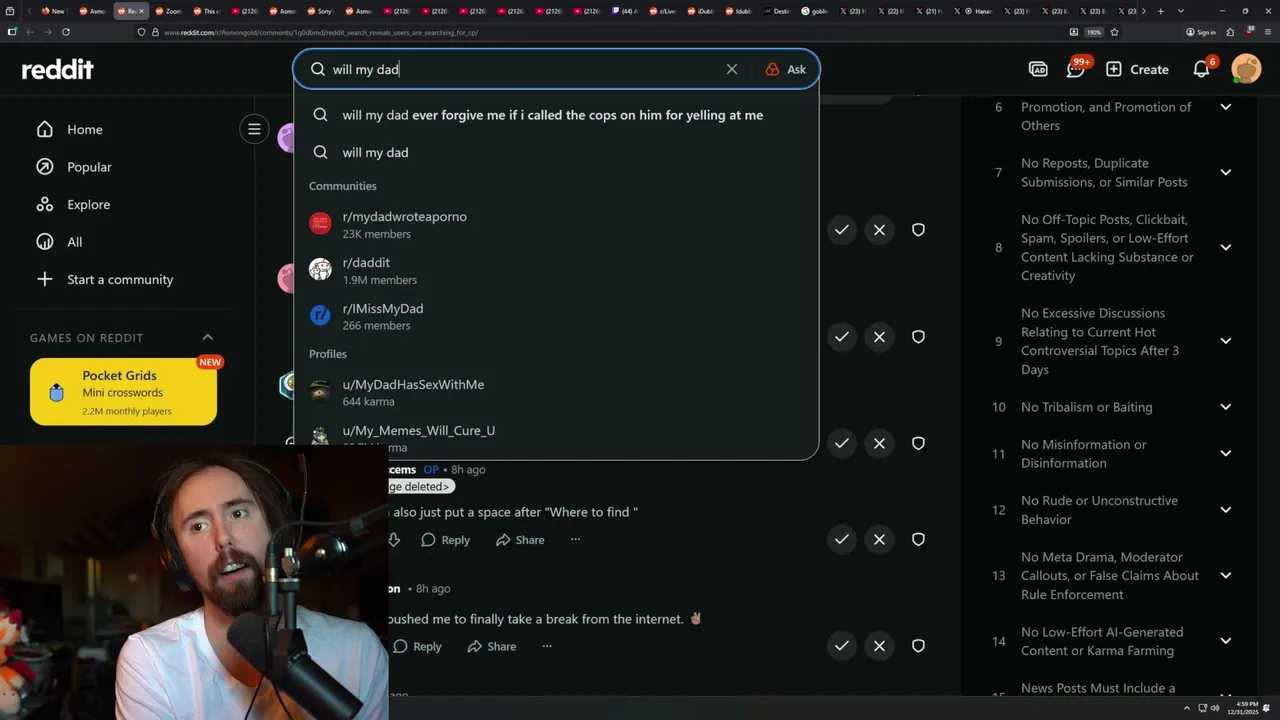Screen dimensions: 1280x720
Task: Open more options on 'take a break' comment
Action: click(x=547, y=647)
